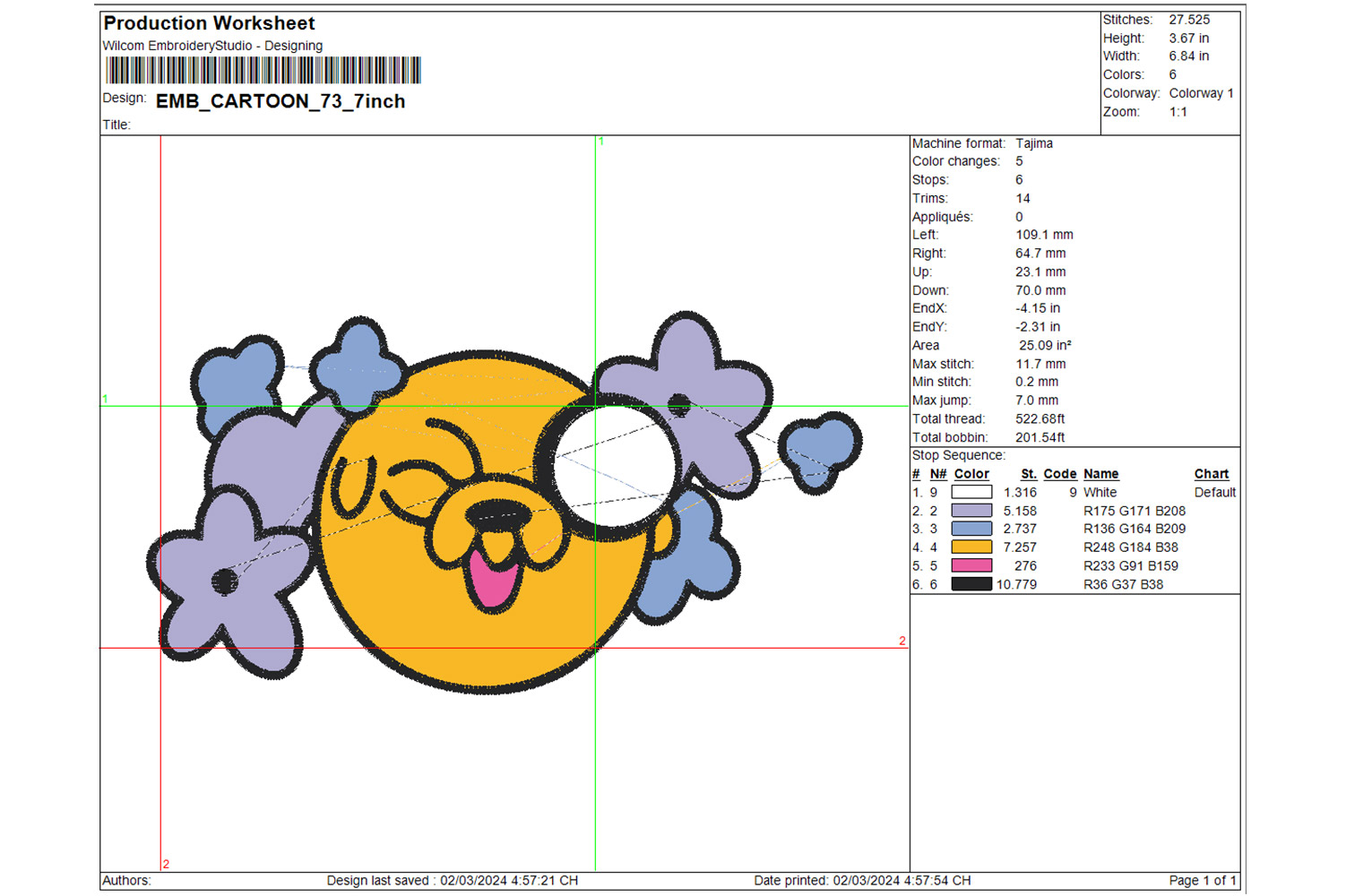Click the Production Worksheet title
Viewport: 1346px width, 896px height.
(209, 23)
